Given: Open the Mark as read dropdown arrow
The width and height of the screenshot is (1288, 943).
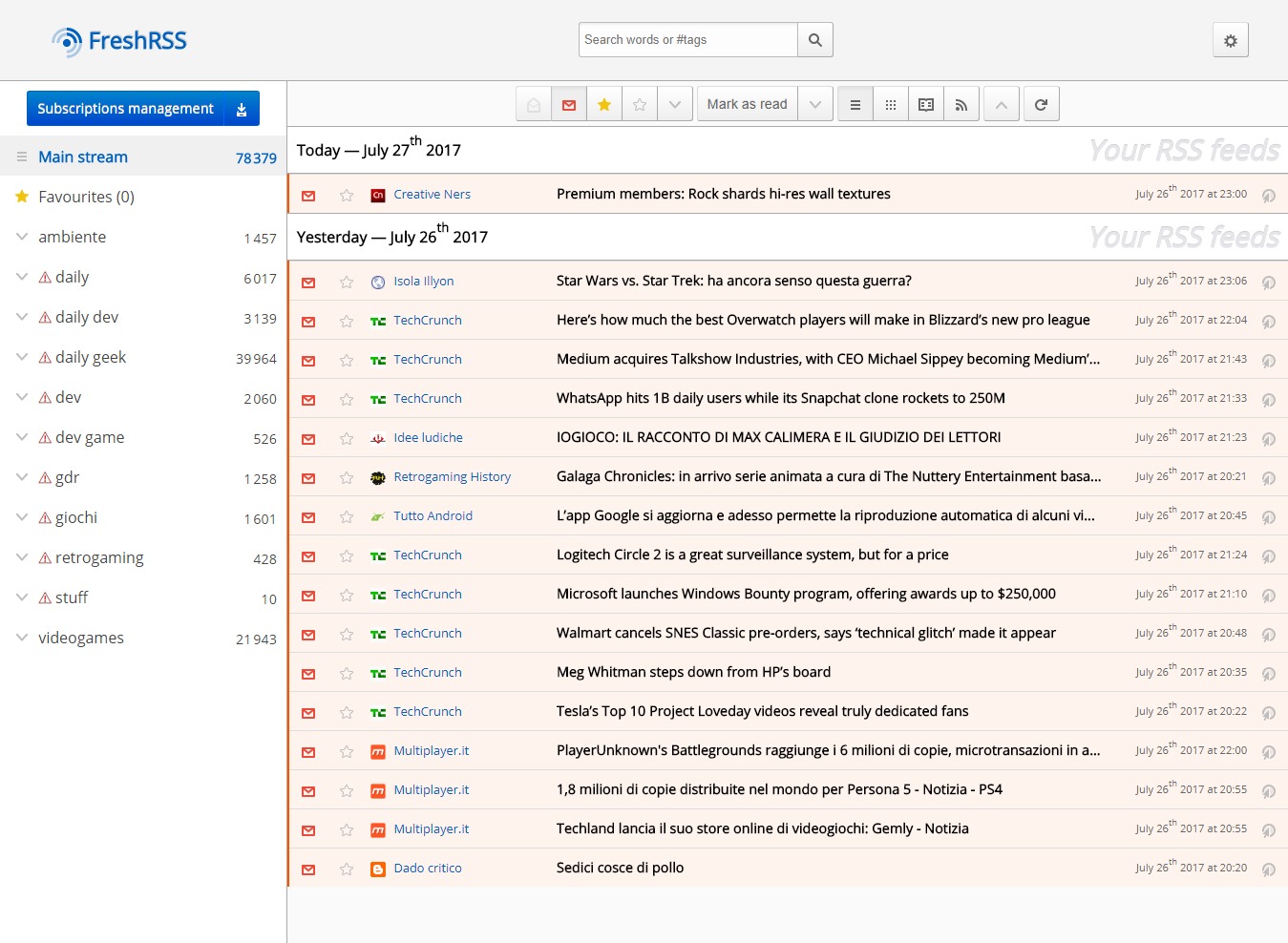Looking at the screenshot, I should coord(815,104).
